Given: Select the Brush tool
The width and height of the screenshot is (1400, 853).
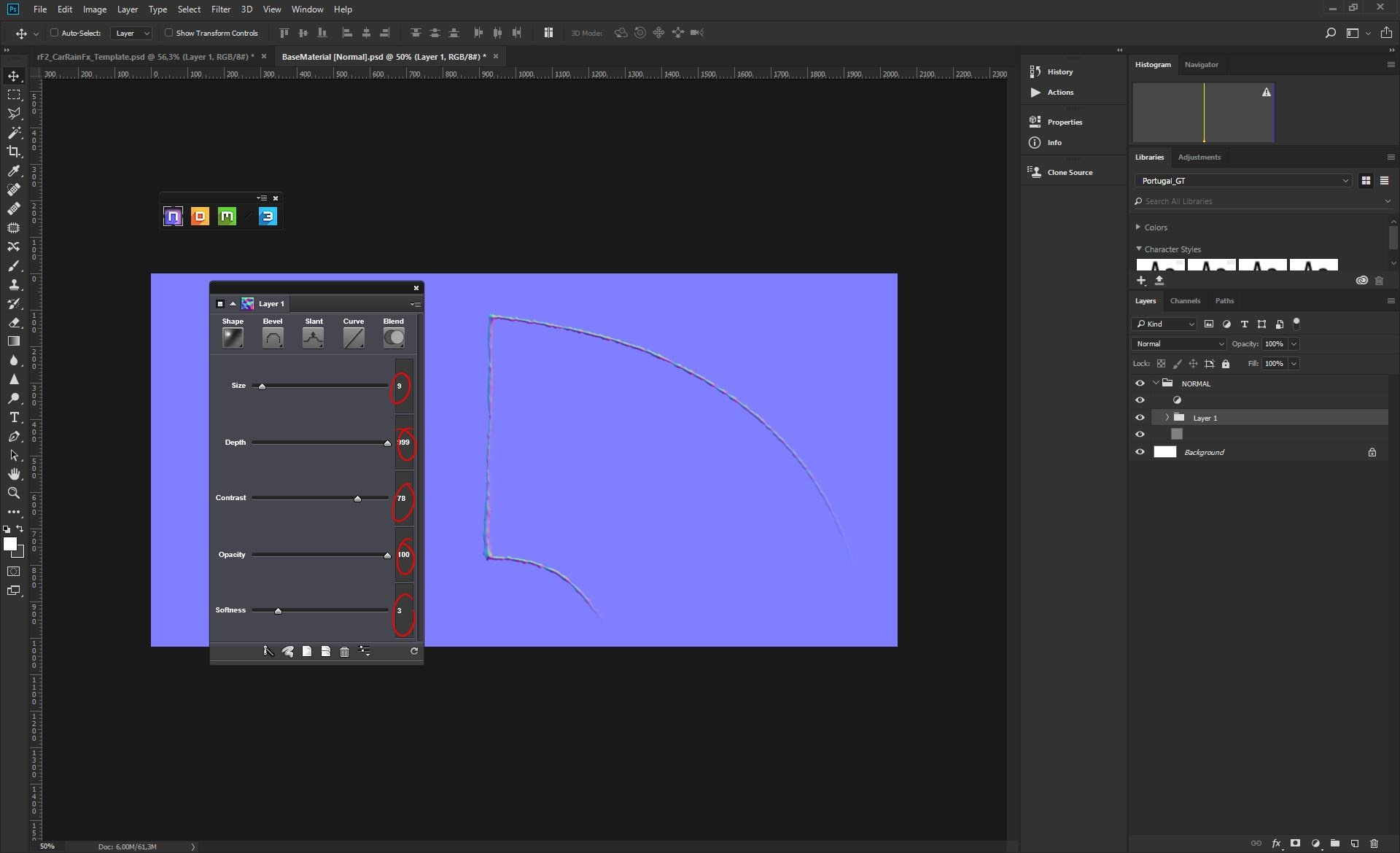Looking at the screenshot, I should coord(14,265).
